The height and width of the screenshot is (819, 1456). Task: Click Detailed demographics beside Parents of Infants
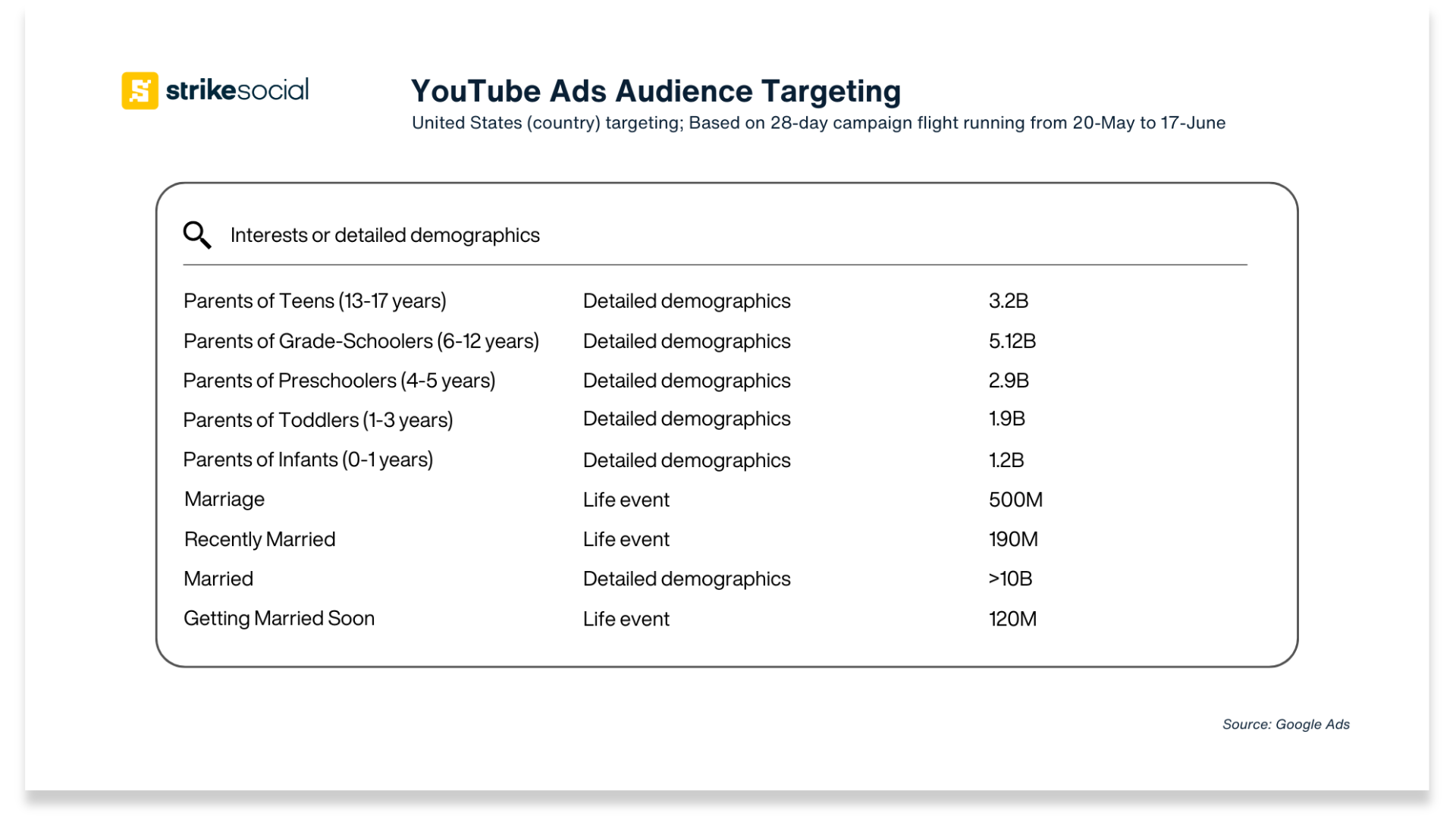[x=686, y=460]
